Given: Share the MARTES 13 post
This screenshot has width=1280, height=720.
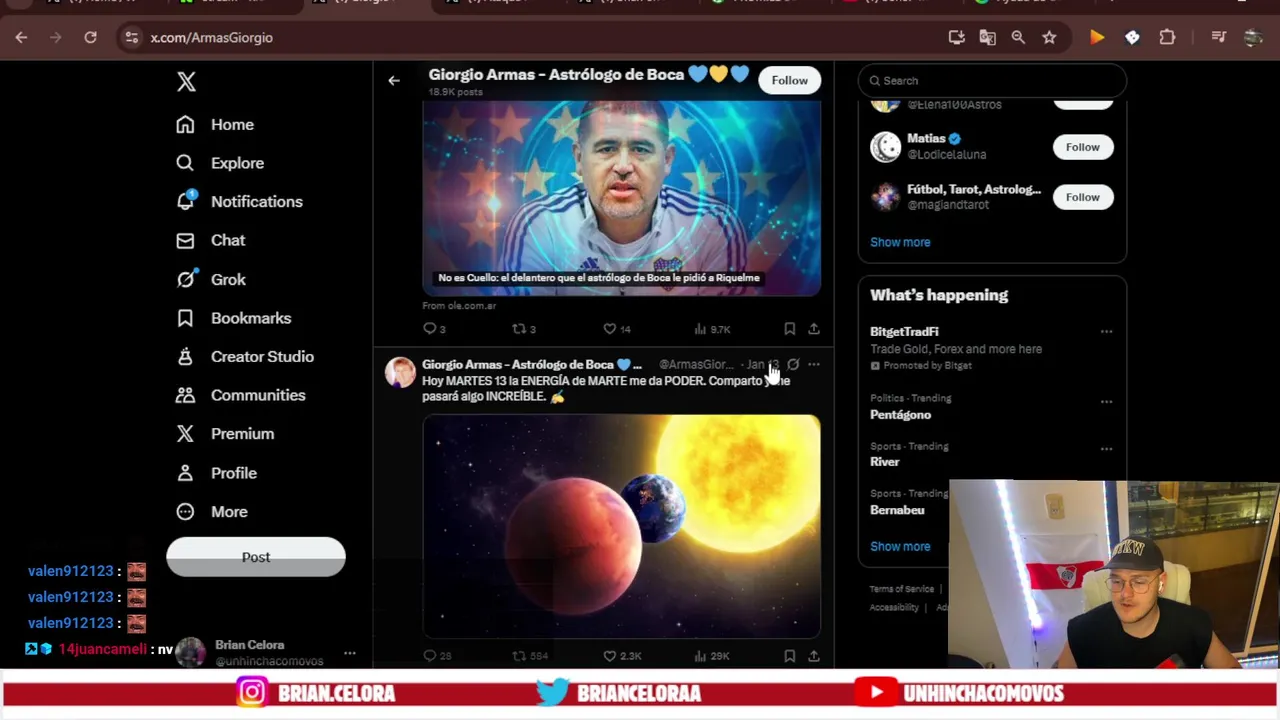Looking at the screenshot, I should point(814,656).
